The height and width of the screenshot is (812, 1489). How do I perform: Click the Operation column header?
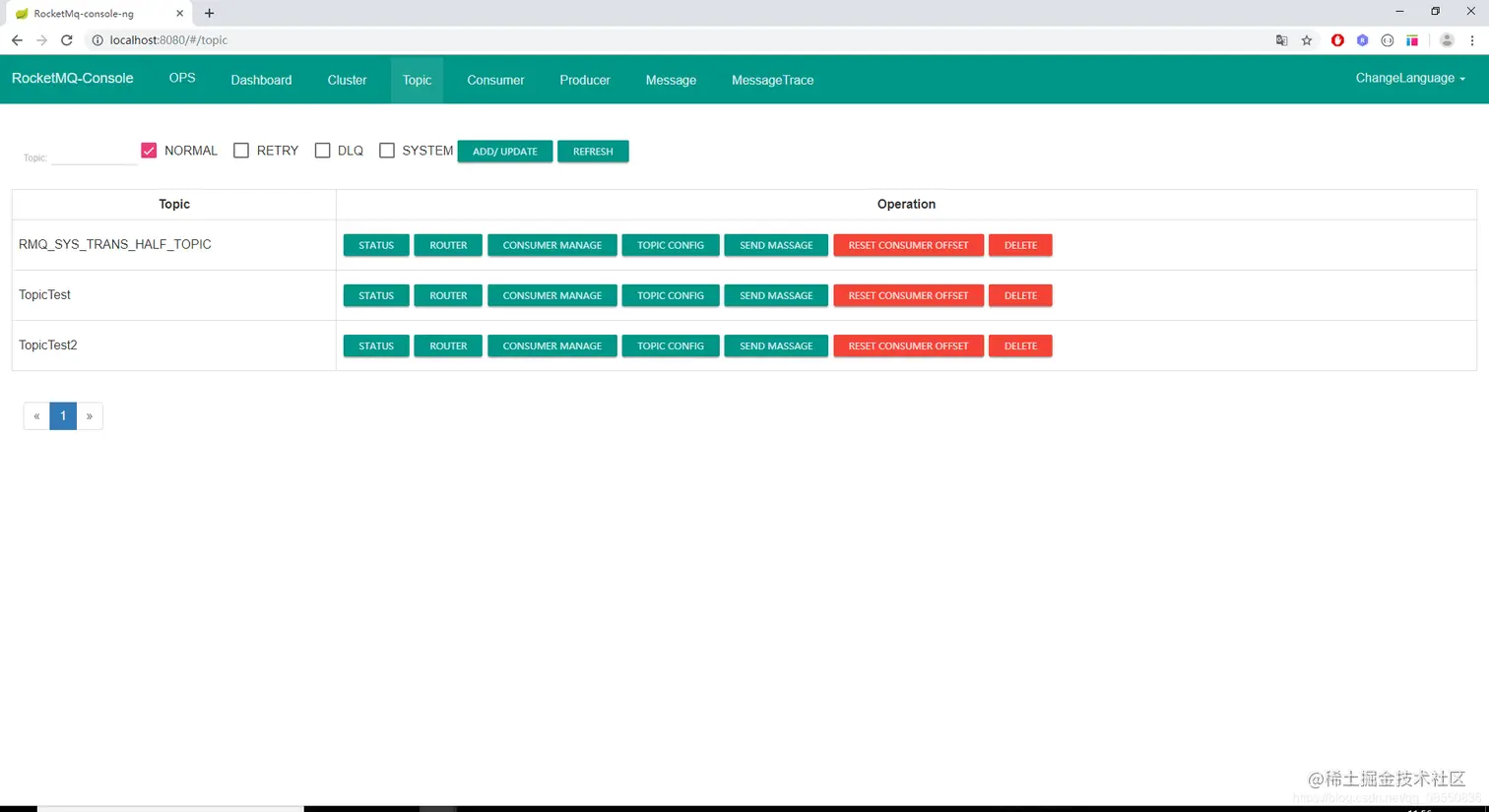point(906,204)
